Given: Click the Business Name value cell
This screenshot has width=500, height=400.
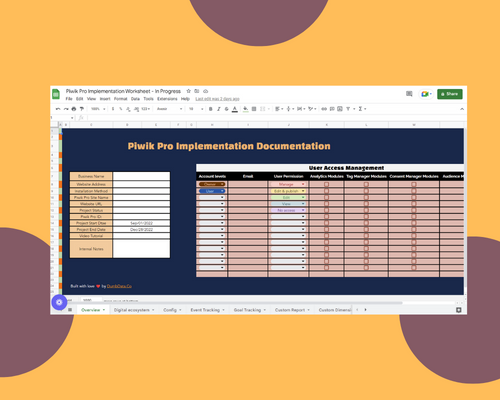Looking at the screenshot, I should 141,176.
